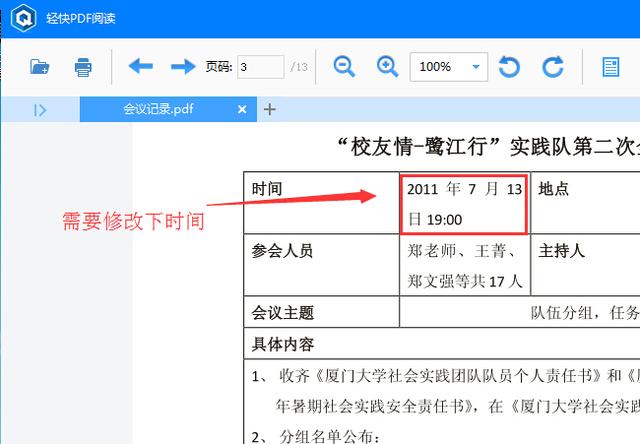The width and height of the screenshot is (640, 444).
Task: Click the 地点 table cell
Action: point(585,203)
